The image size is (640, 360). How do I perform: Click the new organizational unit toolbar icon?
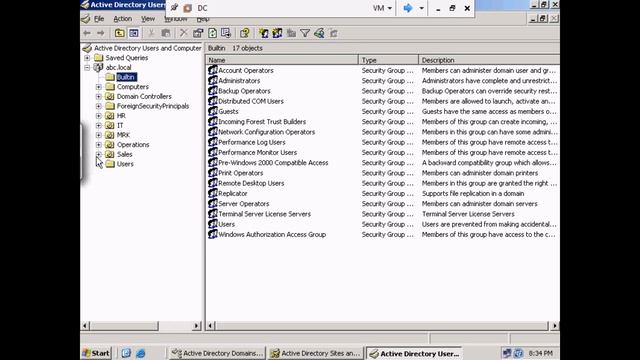tap(291, 33)
